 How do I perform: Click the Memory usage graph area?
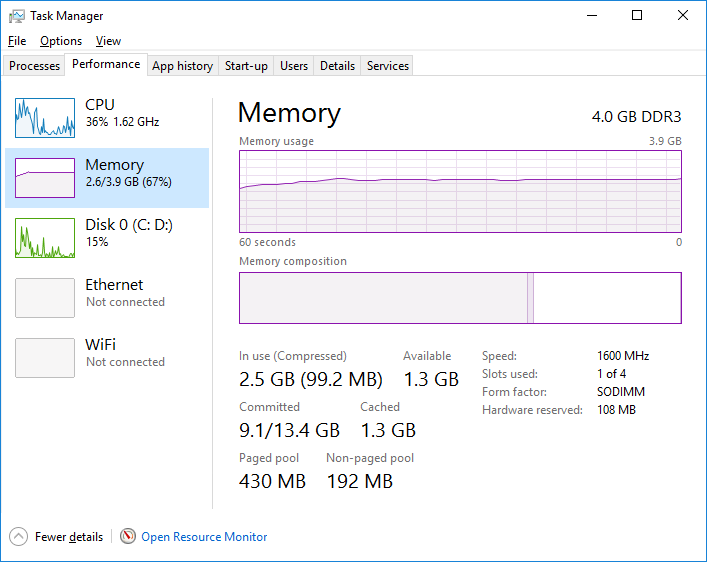(x=460, y=192)
